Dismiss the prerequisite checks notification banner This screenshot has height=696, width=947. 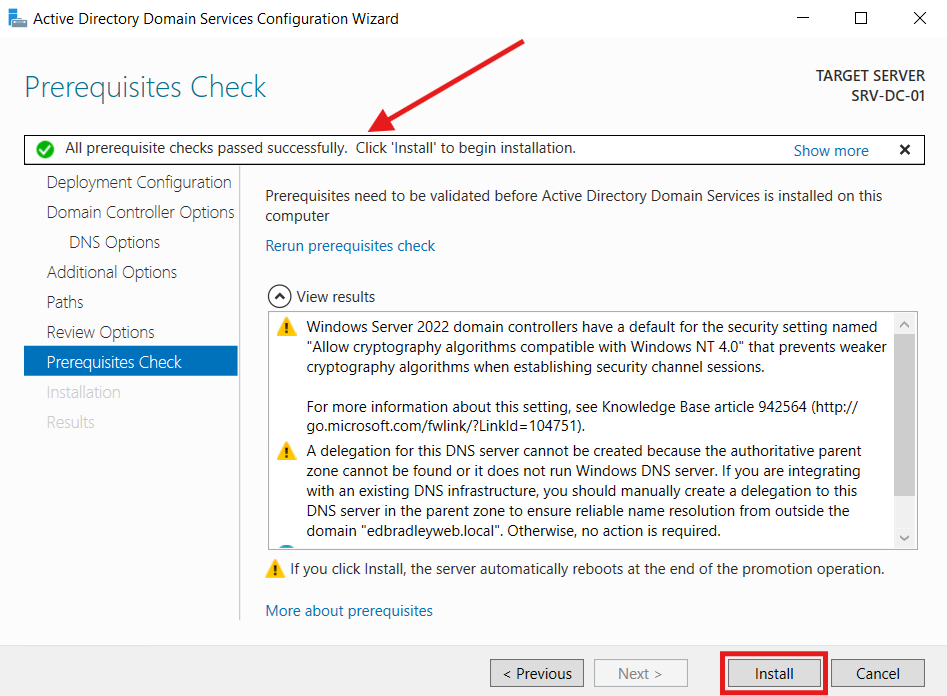coord(905,149)
